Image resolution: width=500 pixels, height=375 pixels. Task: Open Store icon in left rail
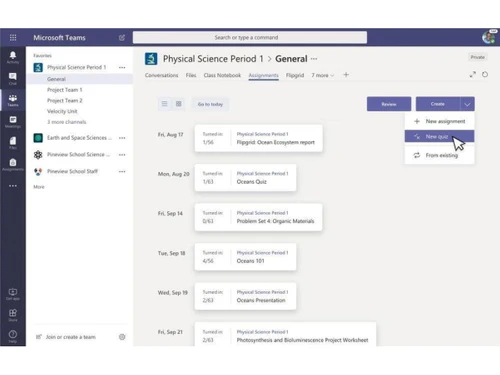coord(13,315)
